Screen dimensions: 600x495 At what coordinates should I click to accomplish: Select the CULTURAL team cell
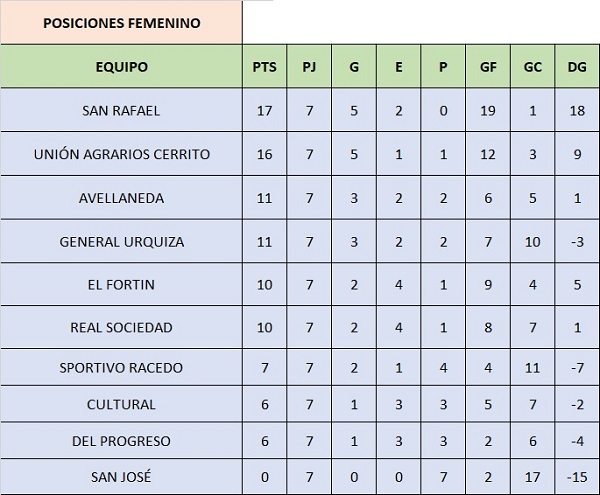pos(121,404)
